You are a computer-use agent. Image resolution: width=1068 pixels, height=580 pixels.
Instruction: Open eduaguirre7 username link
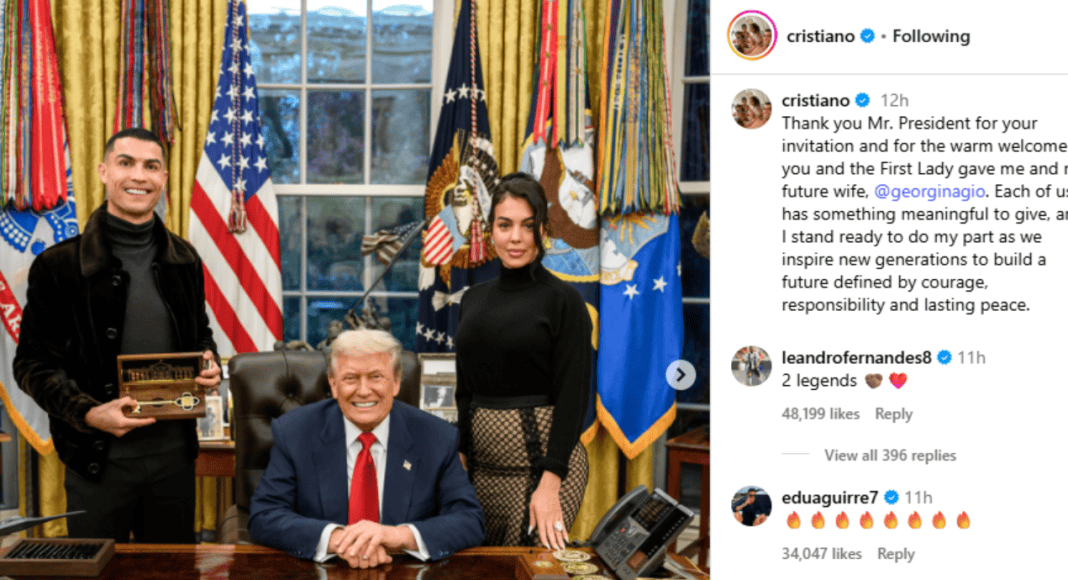830,498
